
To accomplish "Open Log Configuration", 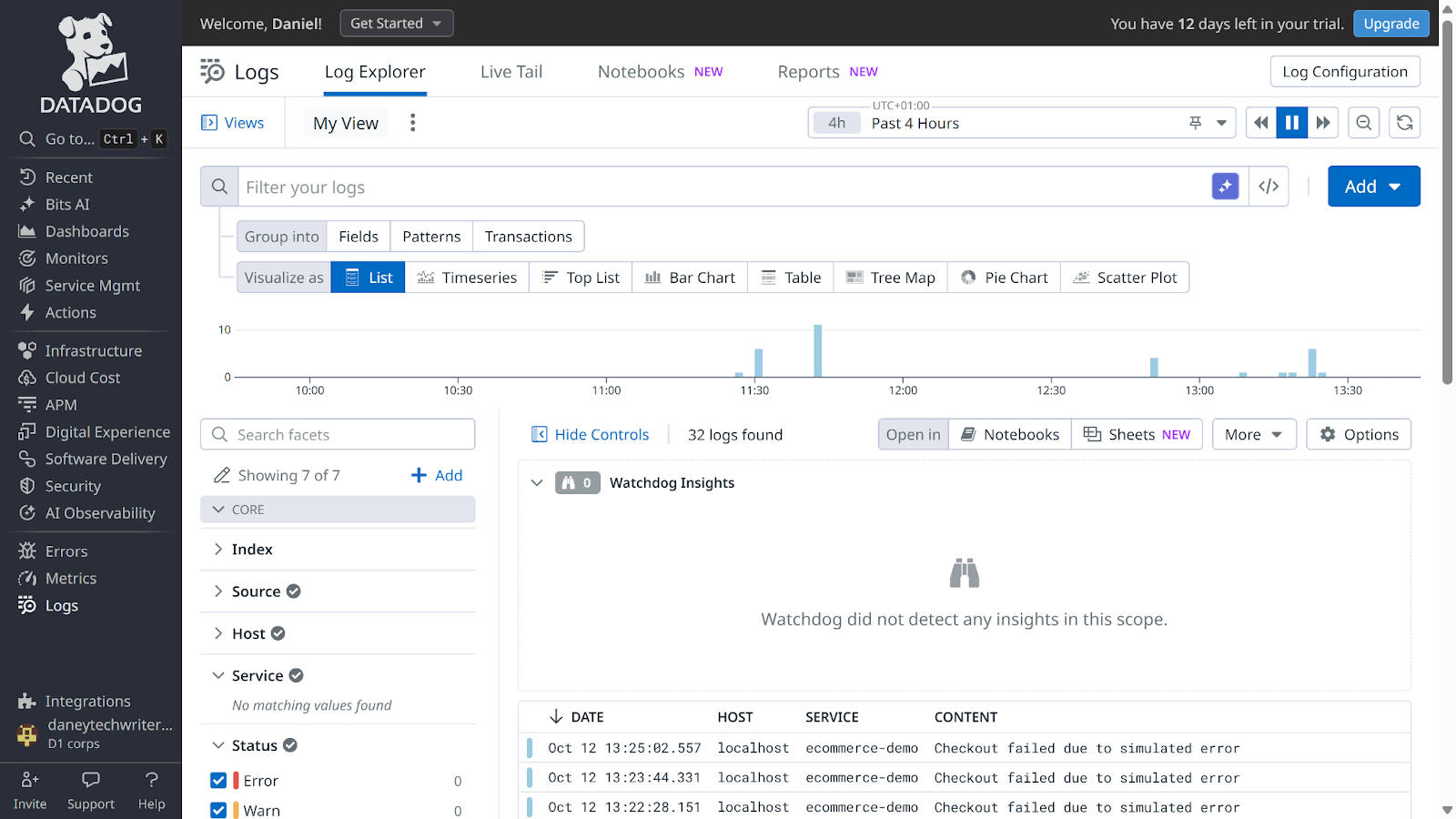I will pos(1345,72).
